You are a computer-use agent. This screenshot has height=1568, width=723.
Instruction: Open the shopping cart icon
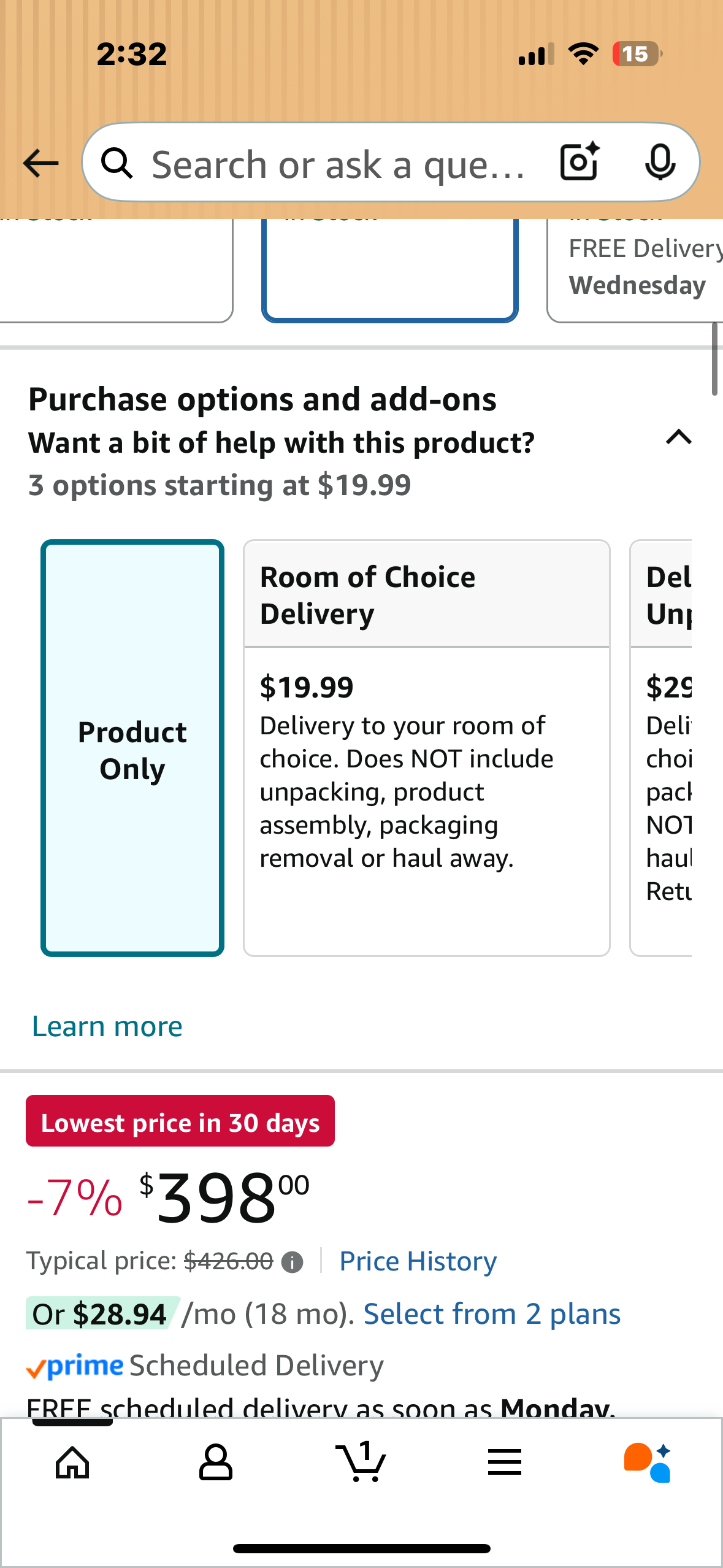pyautogui.click(x=361, y=1462)
